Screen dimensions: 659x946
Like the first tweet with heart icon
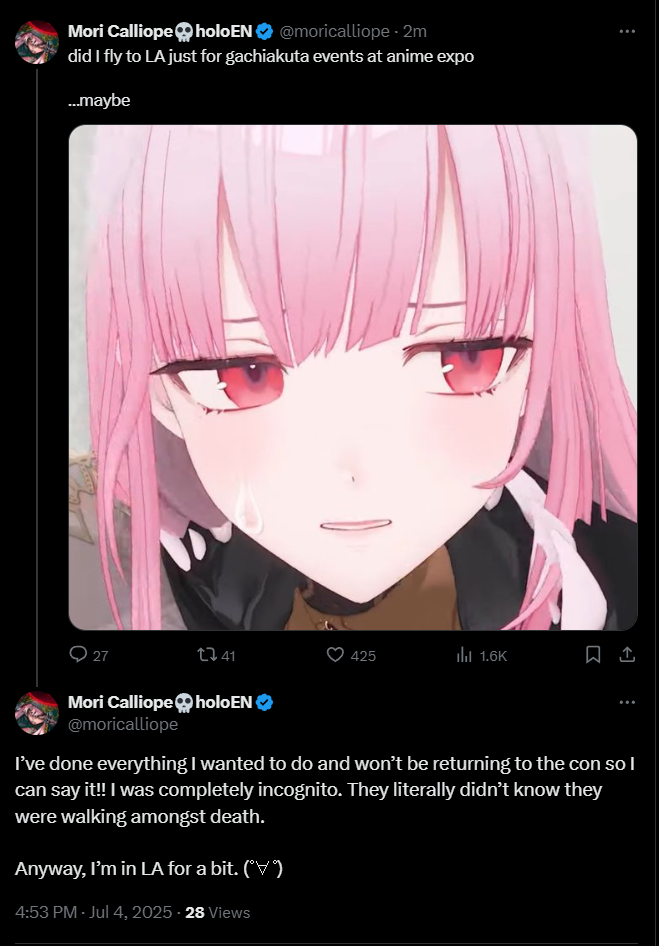335,655
